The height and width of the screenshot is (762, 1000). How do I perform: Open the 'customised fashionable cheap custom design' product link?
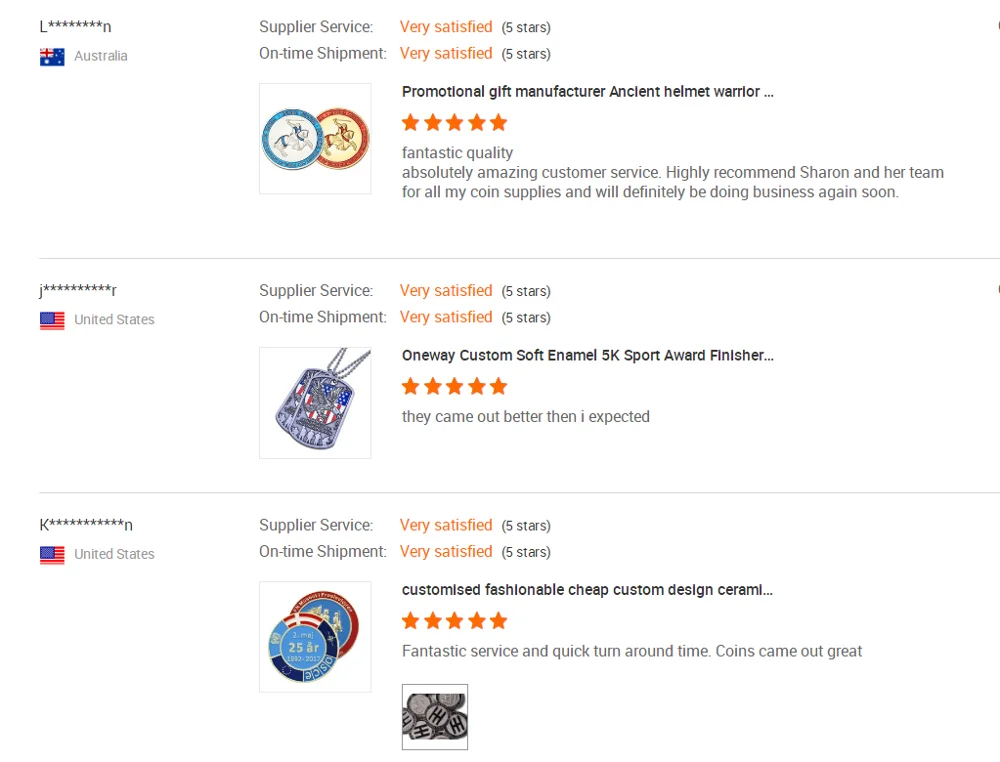(x=588, y=590)
